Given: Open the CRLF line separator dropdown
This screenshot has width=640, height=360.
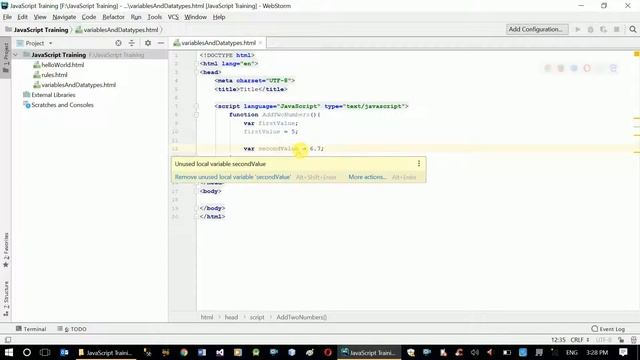Looking at the screenshot, I should [x=580, y=340].
